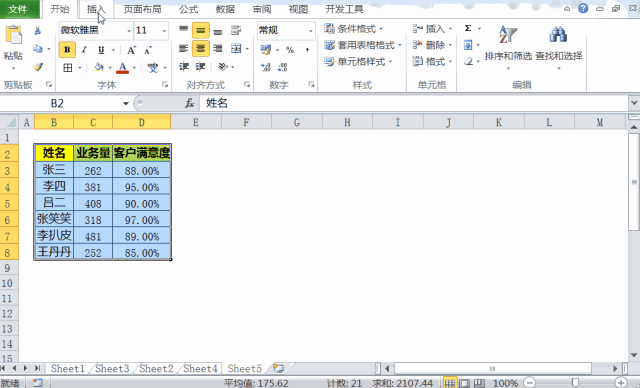Click accounting number format icon
The width and height of the screenshot is (640, 388).
(x=266, y=50)
